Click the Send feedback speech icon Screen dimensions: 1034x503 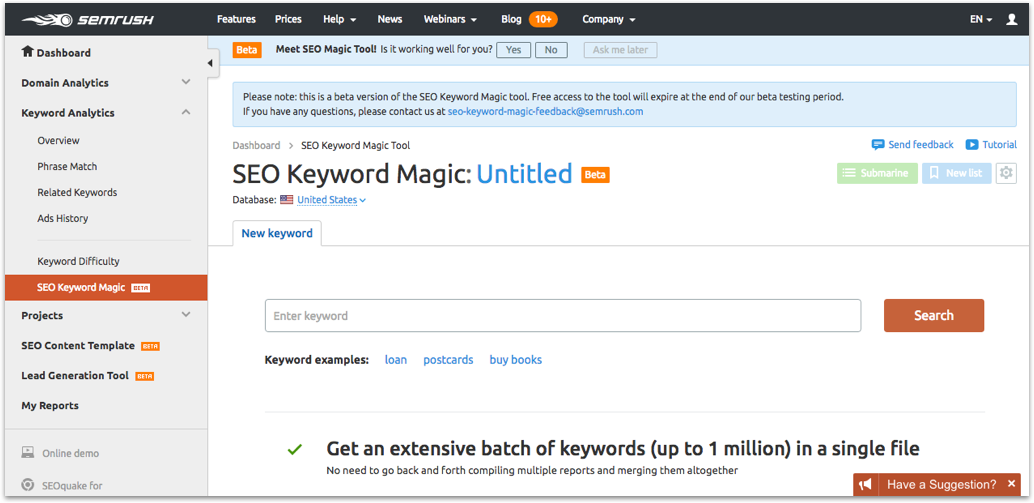(878, 145)
